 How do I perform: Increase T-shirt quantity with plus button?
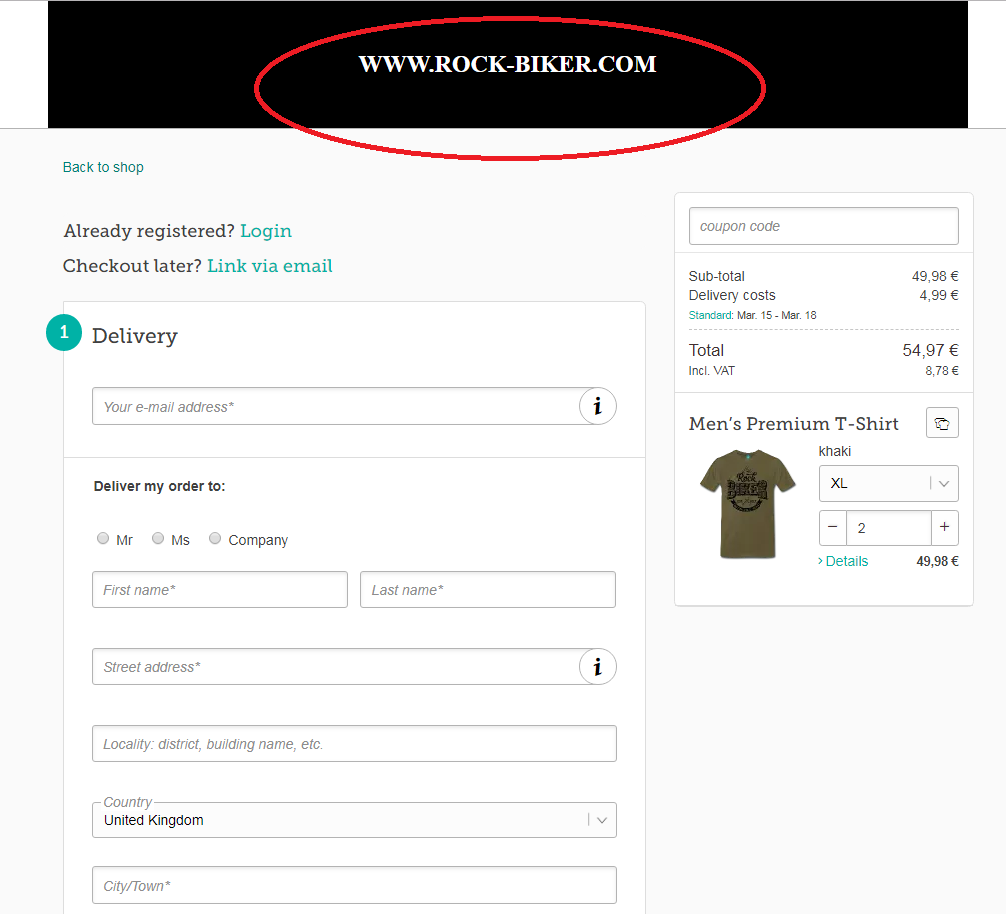click(944, 527)
